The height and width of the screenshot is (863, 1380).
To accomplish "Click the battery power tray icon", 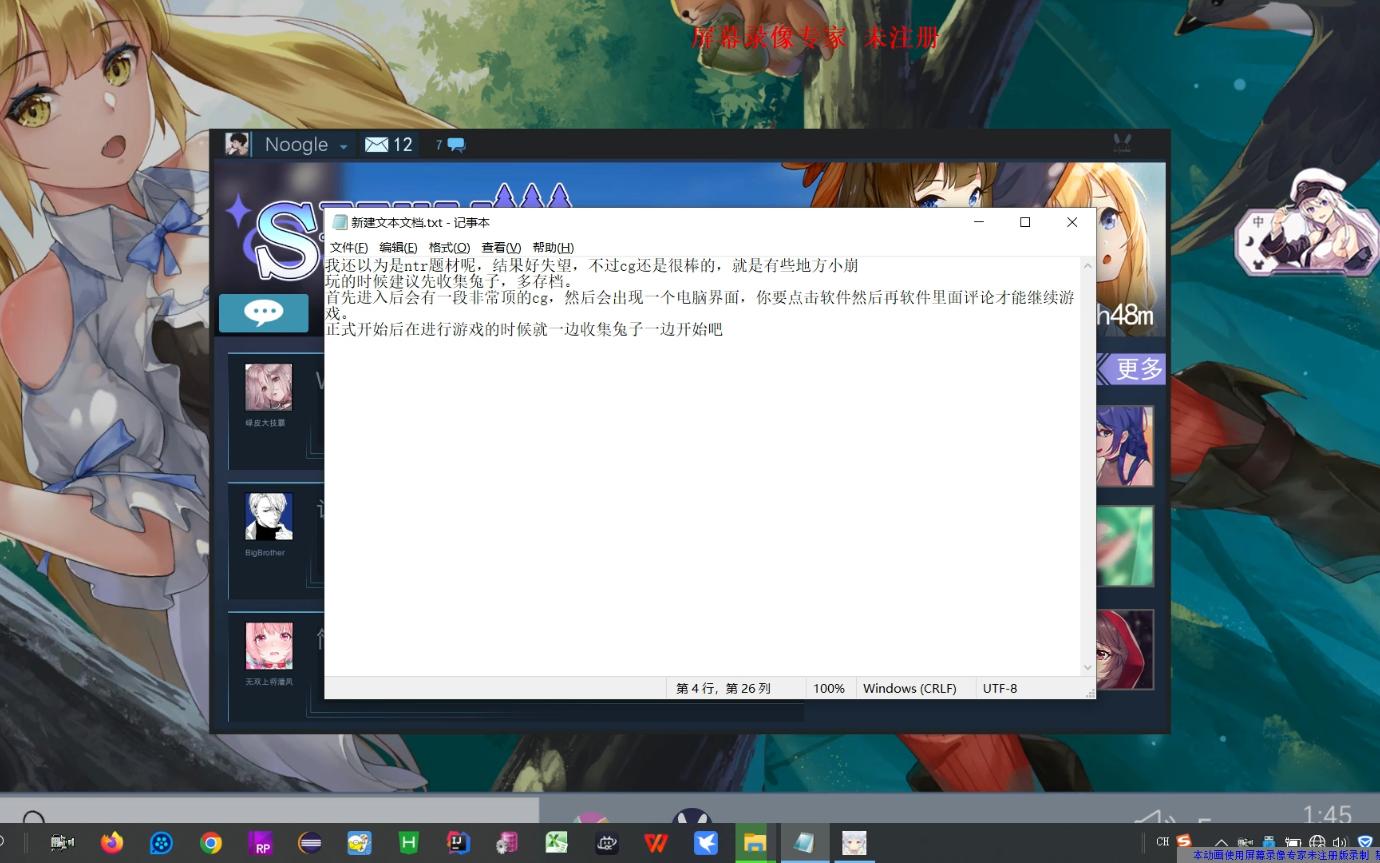I will tap(1293, 842).
